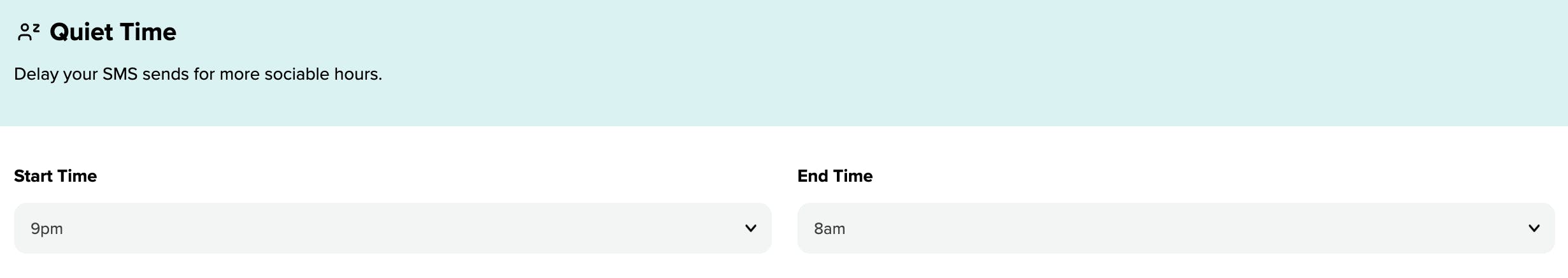Viewport: 1568px width, 278px height.
Task: Click the 9pm value in Start Time
Action: tap(47, 229)
